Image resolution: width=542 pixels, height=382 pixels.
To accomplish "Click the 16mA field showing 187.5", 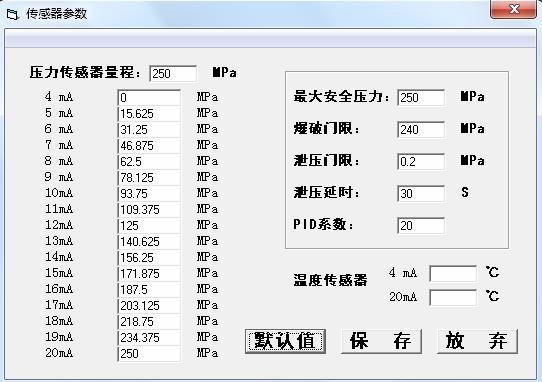I will click(149, 289).
